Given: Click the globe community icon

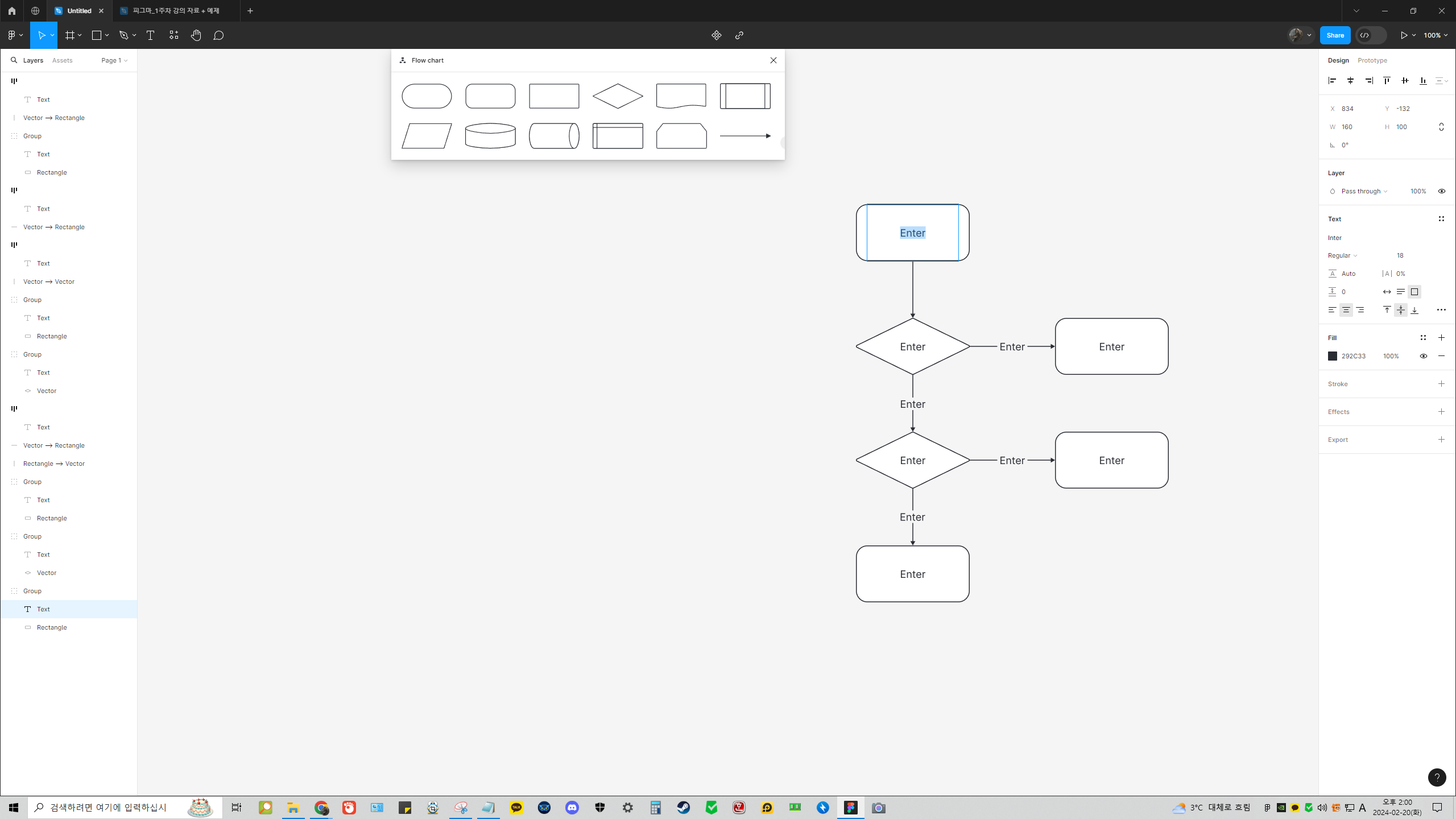Looking at the screenshot, I should (35, 11).
